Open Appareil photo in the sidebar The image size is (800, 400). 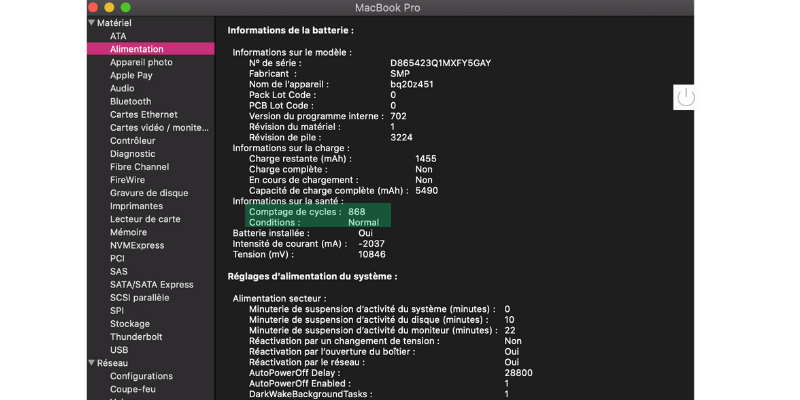[141, 62]
